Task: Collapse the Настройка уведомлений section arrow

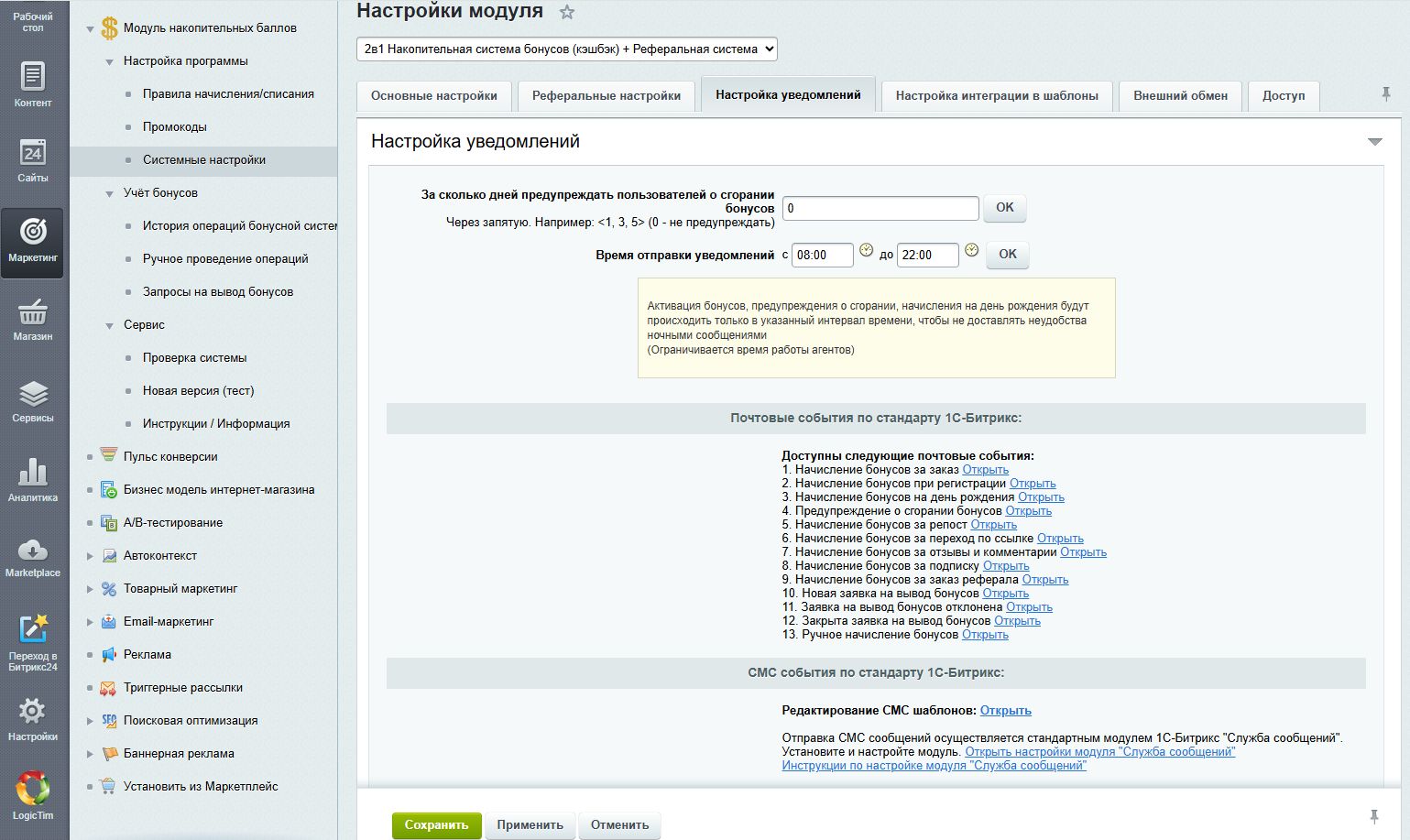Action: pyautogui.click(x=1374, y=142)
